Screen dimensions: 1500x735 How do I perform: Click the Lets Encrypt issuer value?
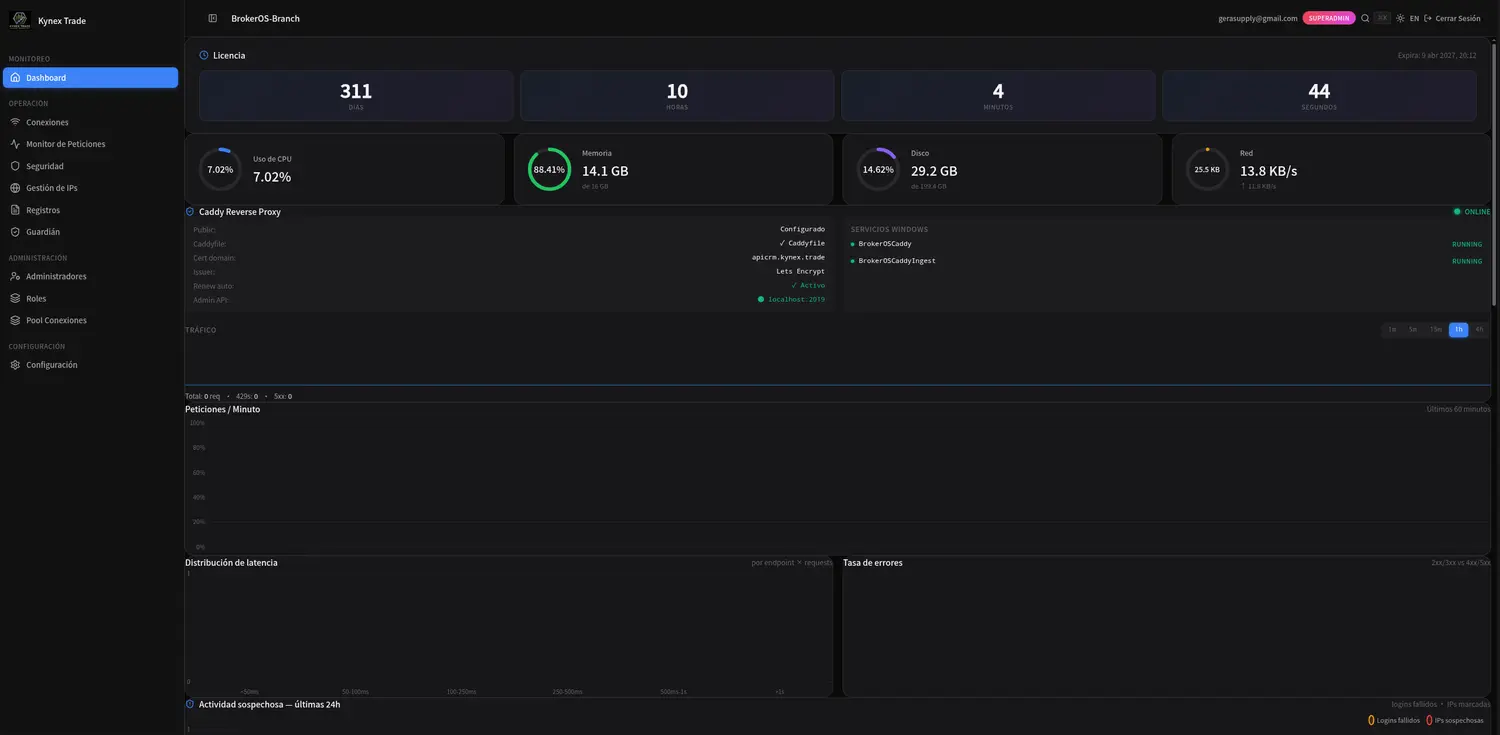point(800,272)
